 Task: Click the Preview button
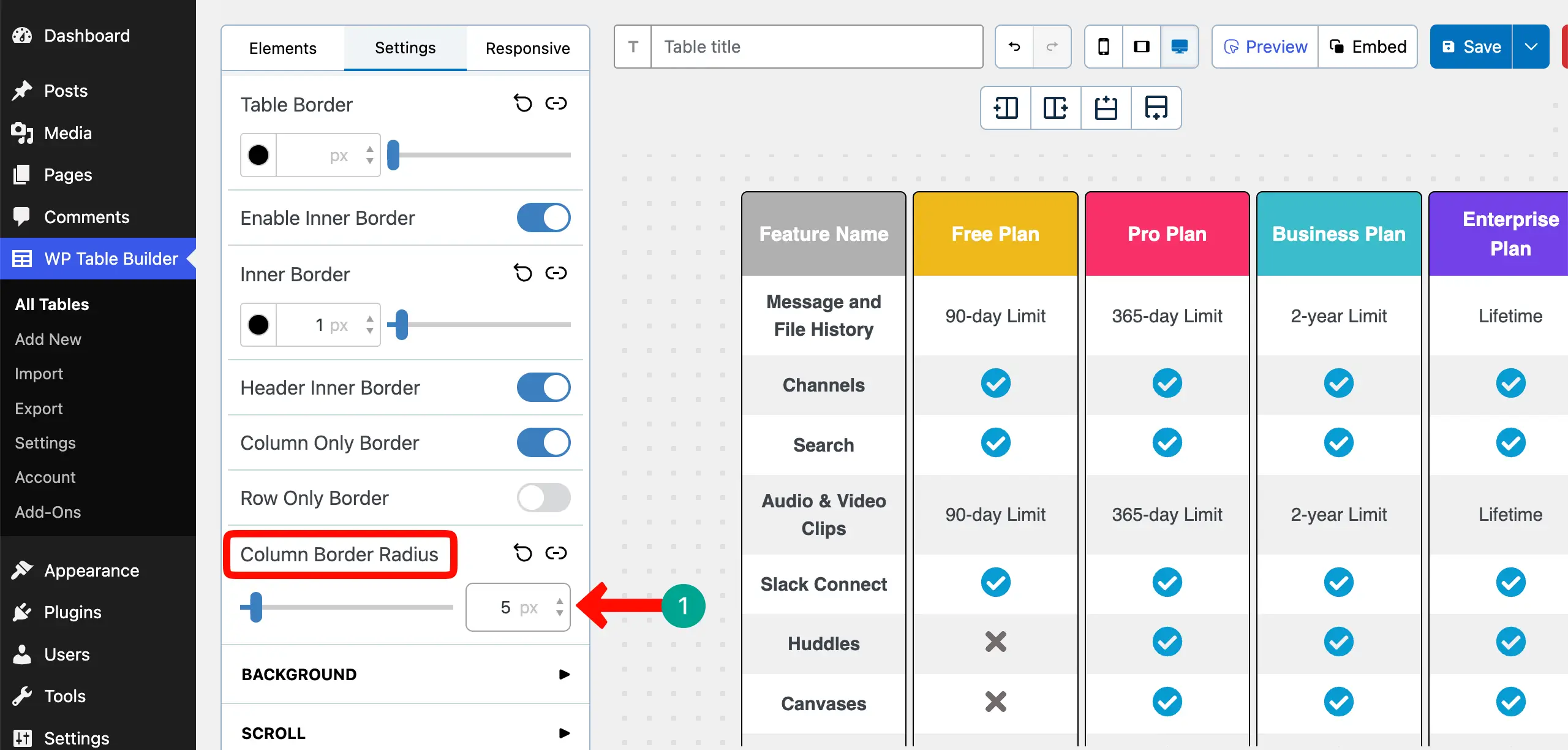point(1265,47)
